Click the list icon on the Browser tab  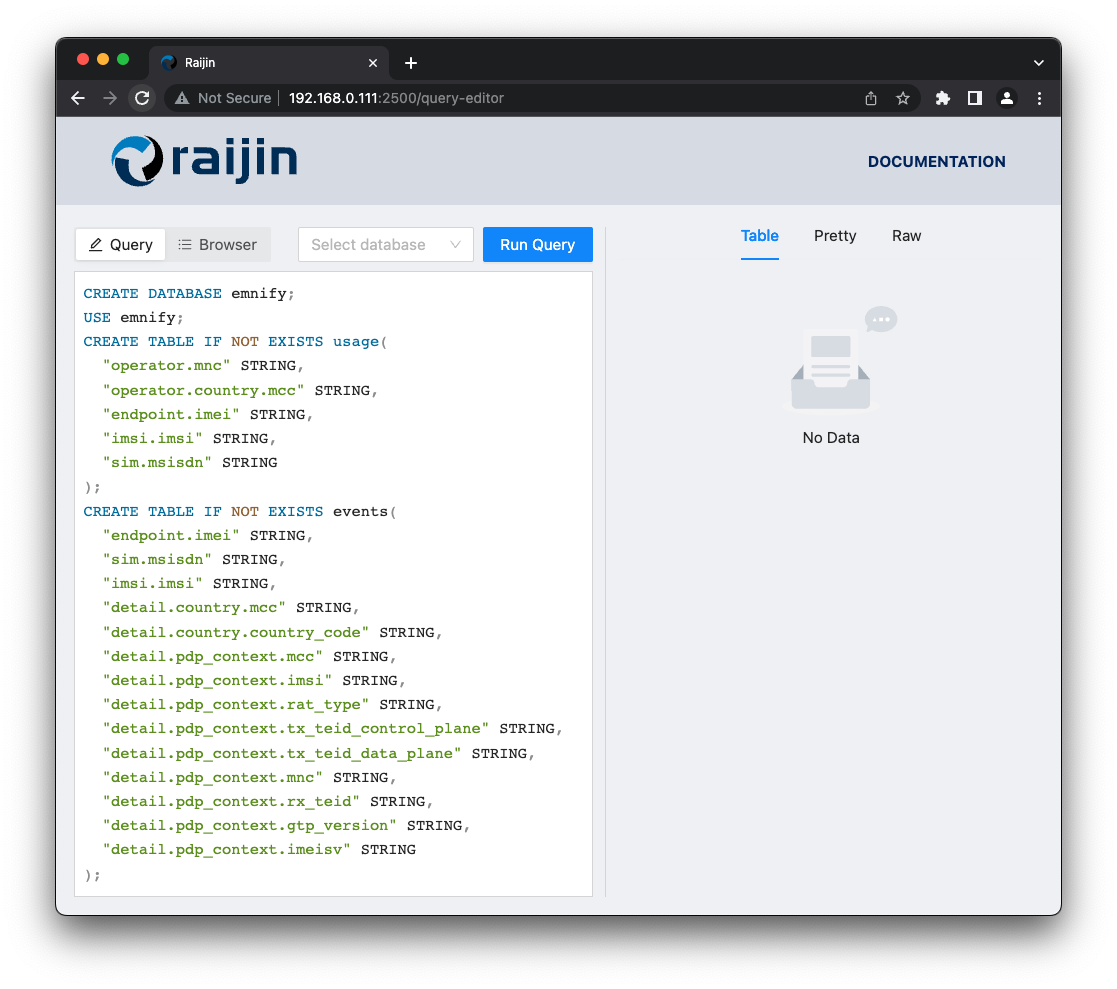tap(186, 244)
